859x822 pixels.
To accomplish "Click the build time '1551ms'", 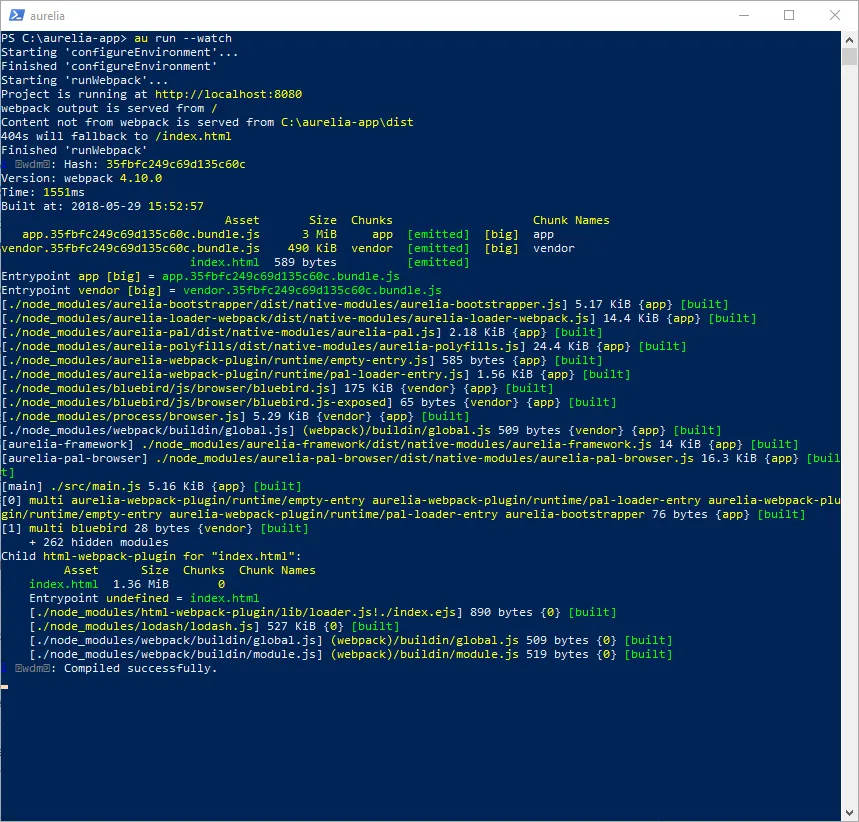I will click(64, 192).
